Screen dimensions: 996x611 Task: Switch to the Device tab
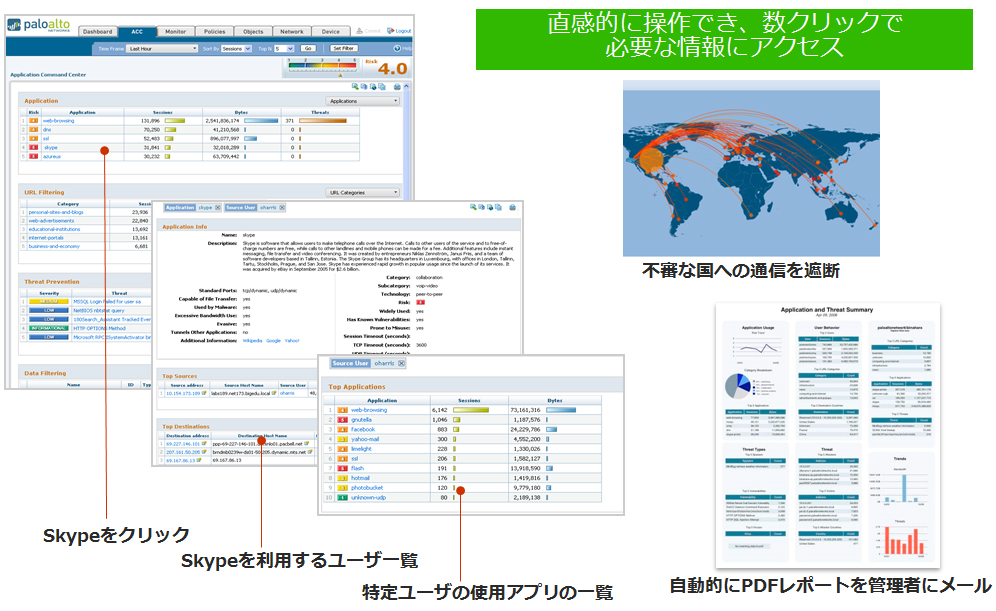pyautogui.click(x=330, y=31)
